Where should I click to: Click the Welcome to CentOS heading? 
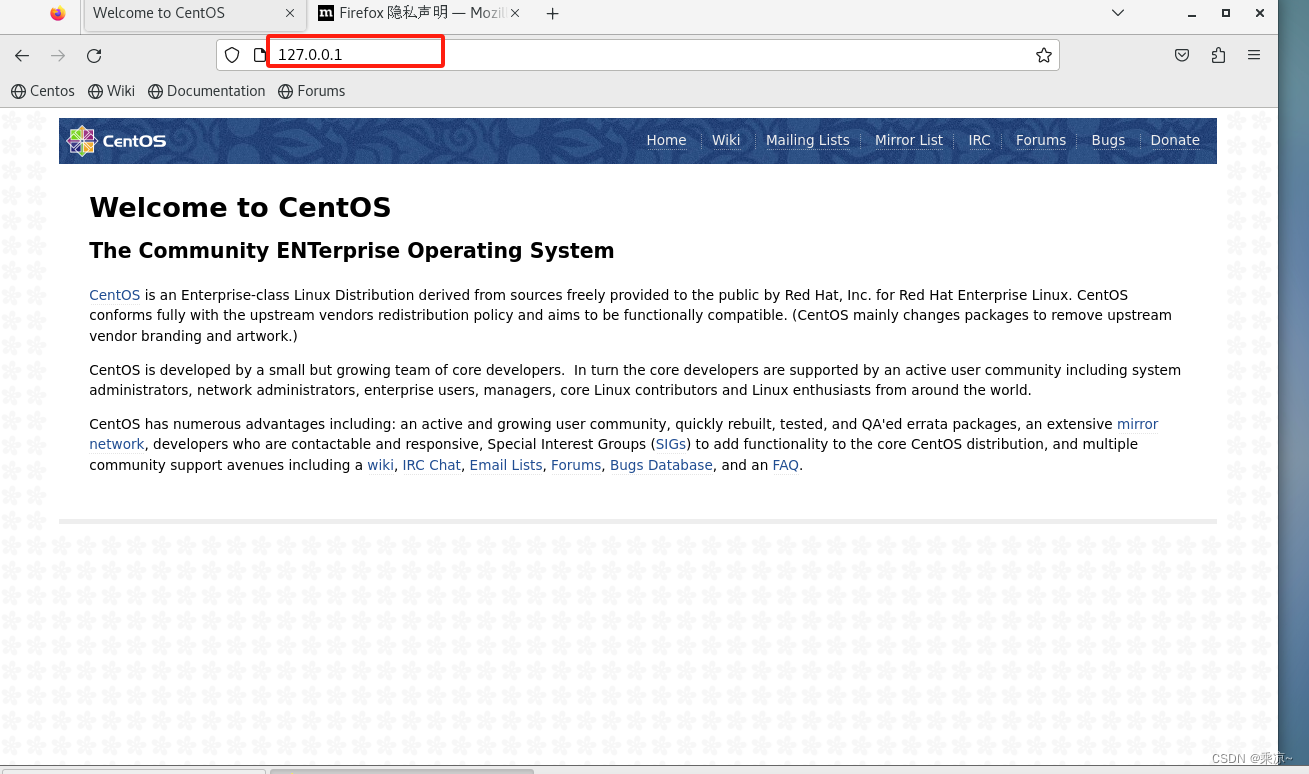tap(240, 207)
